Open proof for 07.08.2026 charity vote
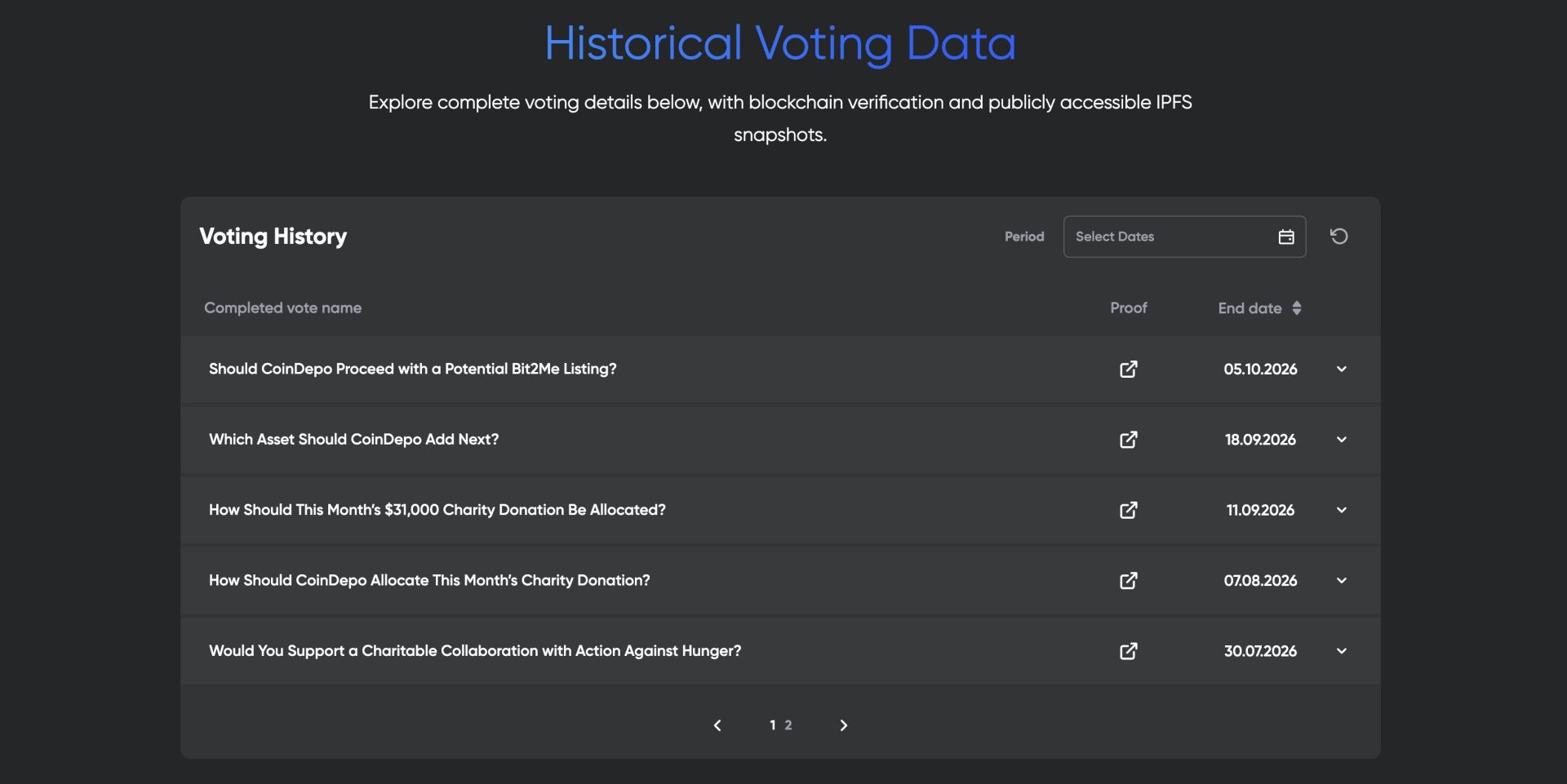Viewport: 1567px width, 784px height. pyautogui.click(x=1128, y=581)
